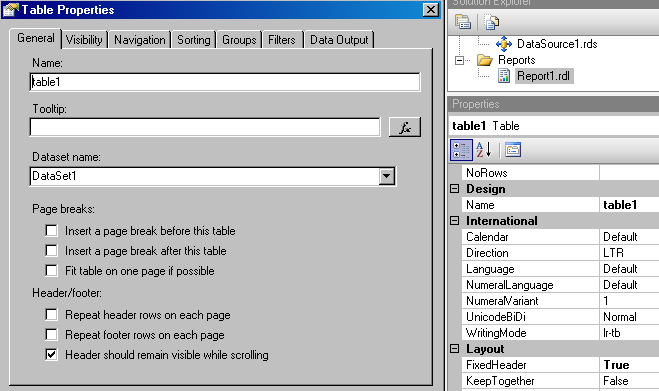The height and width of the screenshot is (391, 659).
Task: Open Property Pages icon in Properties toolbar
Action: [513, 150]
